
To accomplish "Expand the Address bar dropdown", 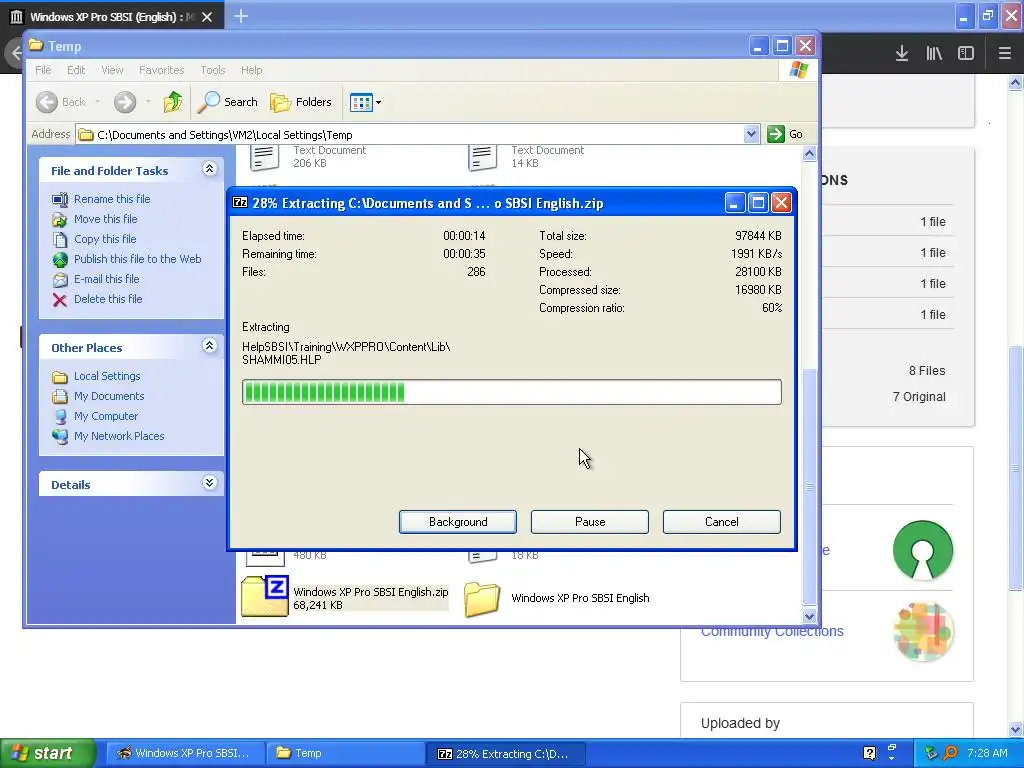I will (x=751, y=134).
